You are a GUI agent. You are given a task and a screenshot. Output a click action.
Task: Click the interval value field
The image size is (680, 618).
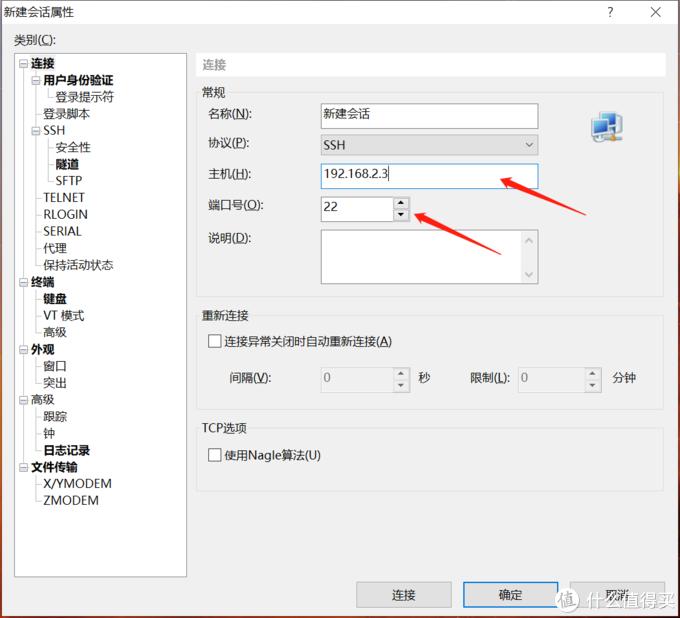[x=357, y=380]
